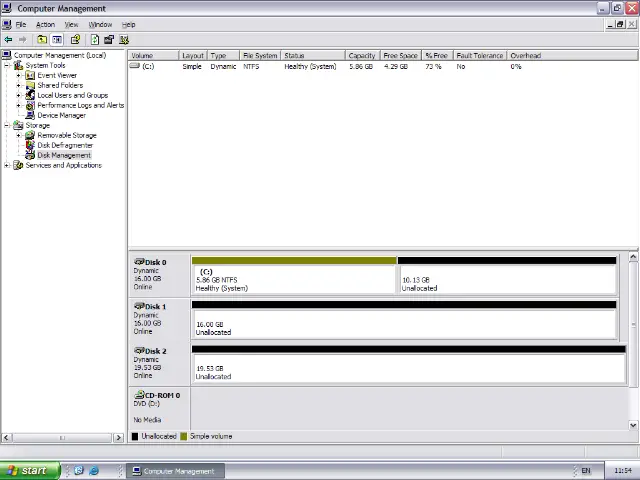The image size is (640, 480).
Task: Expand the Services and Applications node
Action: point(7,165)
